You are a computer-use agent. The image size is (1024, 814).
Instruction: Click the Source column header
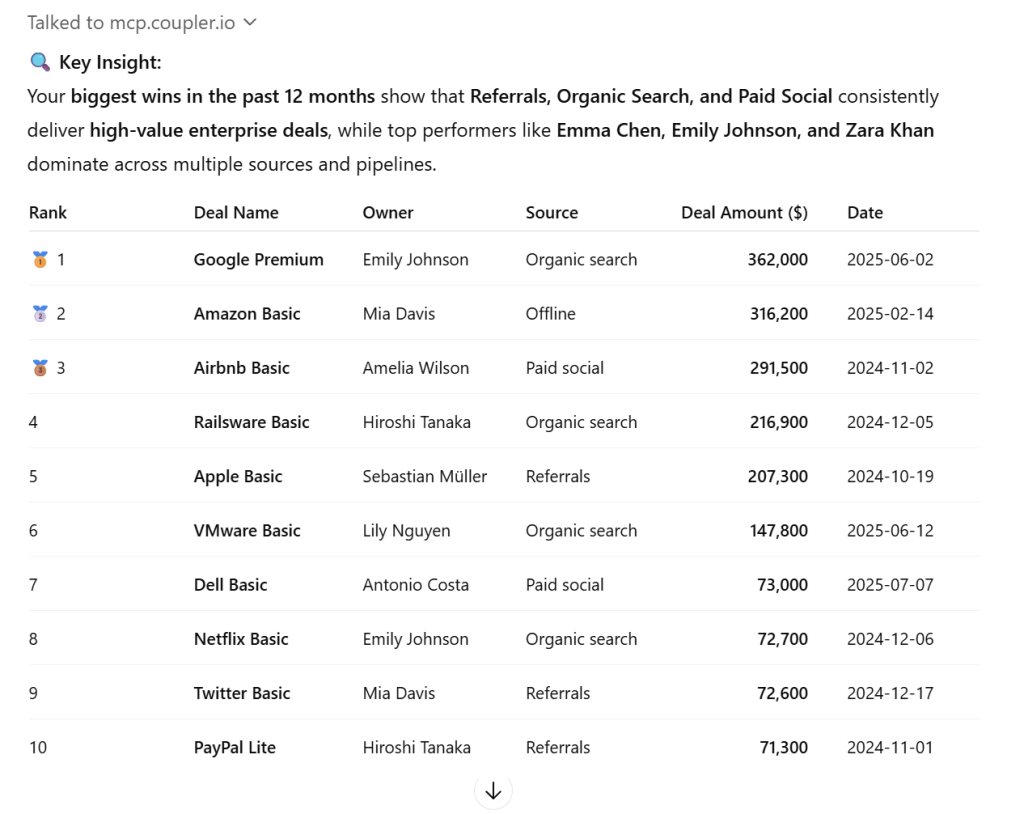click(552, 212)
